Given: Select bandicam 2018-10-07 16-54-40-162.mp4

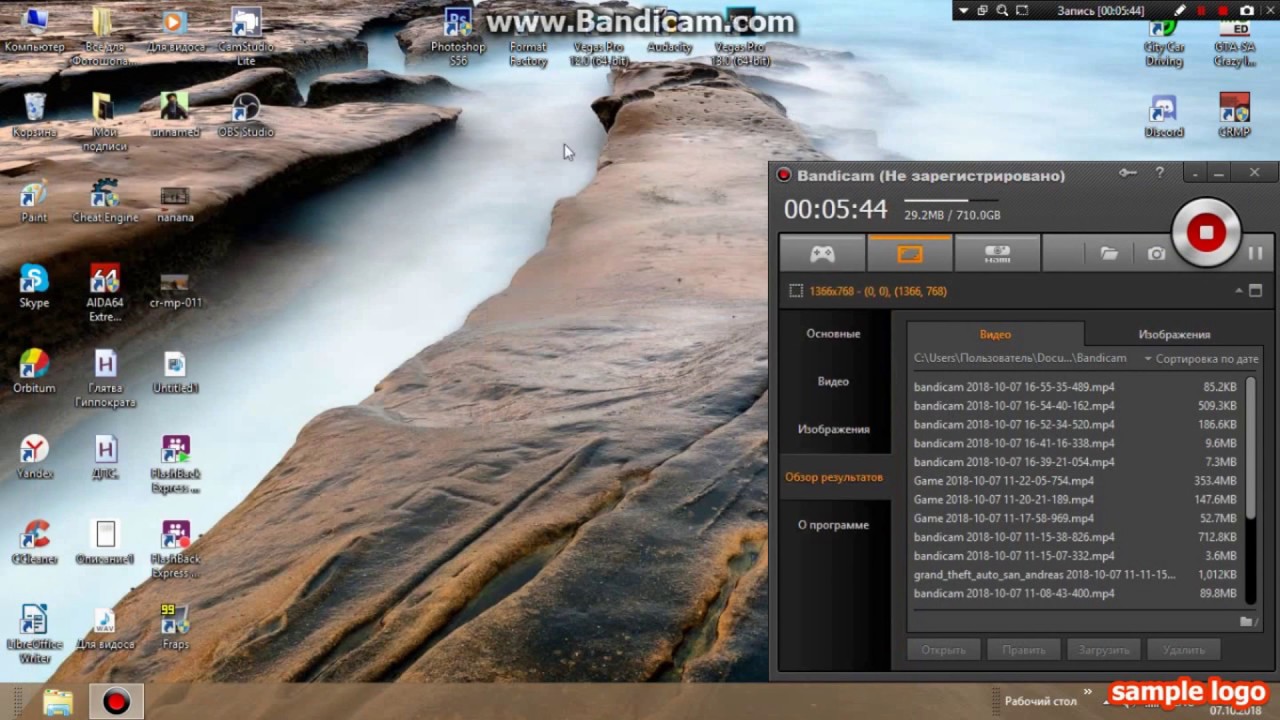Looking at the screenshot, I should [x=1076, y=406].
